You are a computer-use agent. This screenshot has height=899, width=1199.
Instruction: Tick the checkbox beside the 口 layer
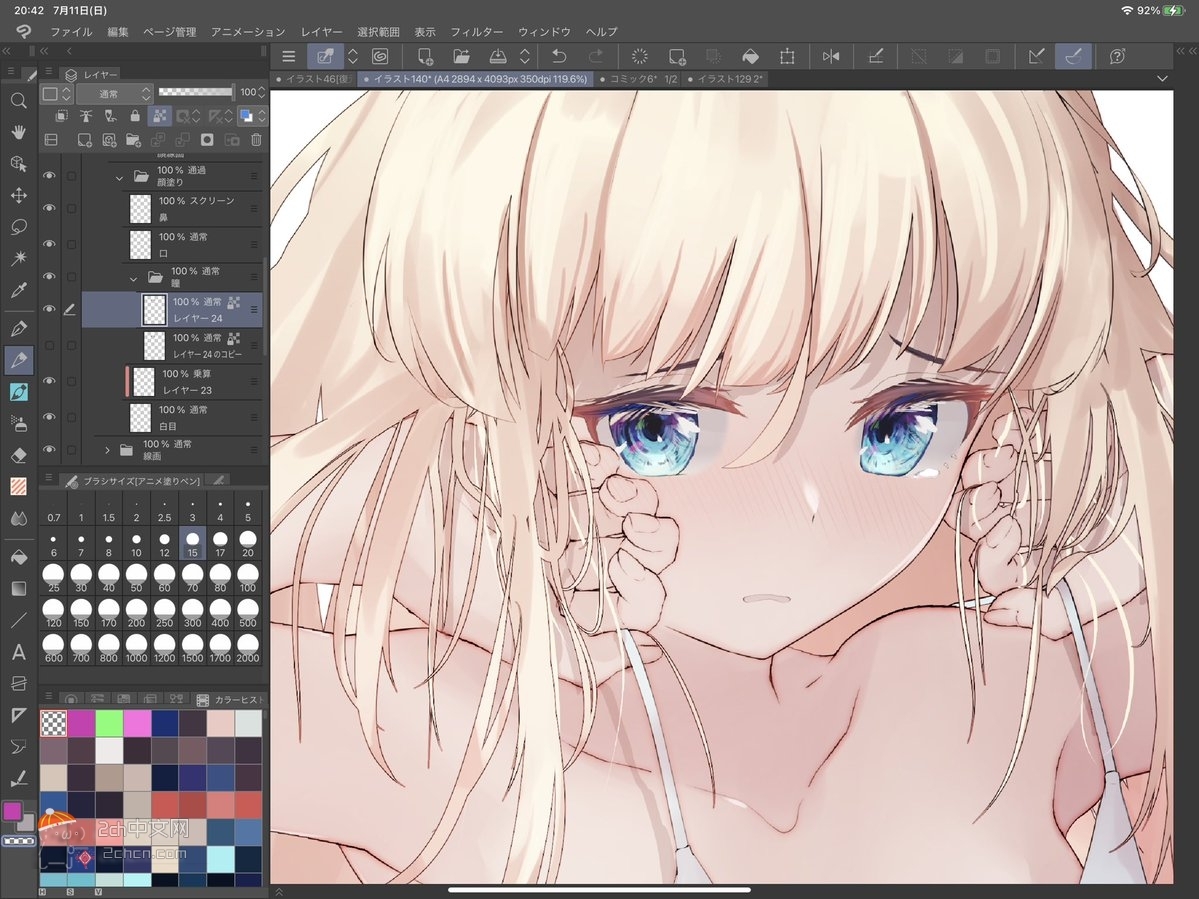(x=71, y=245)
